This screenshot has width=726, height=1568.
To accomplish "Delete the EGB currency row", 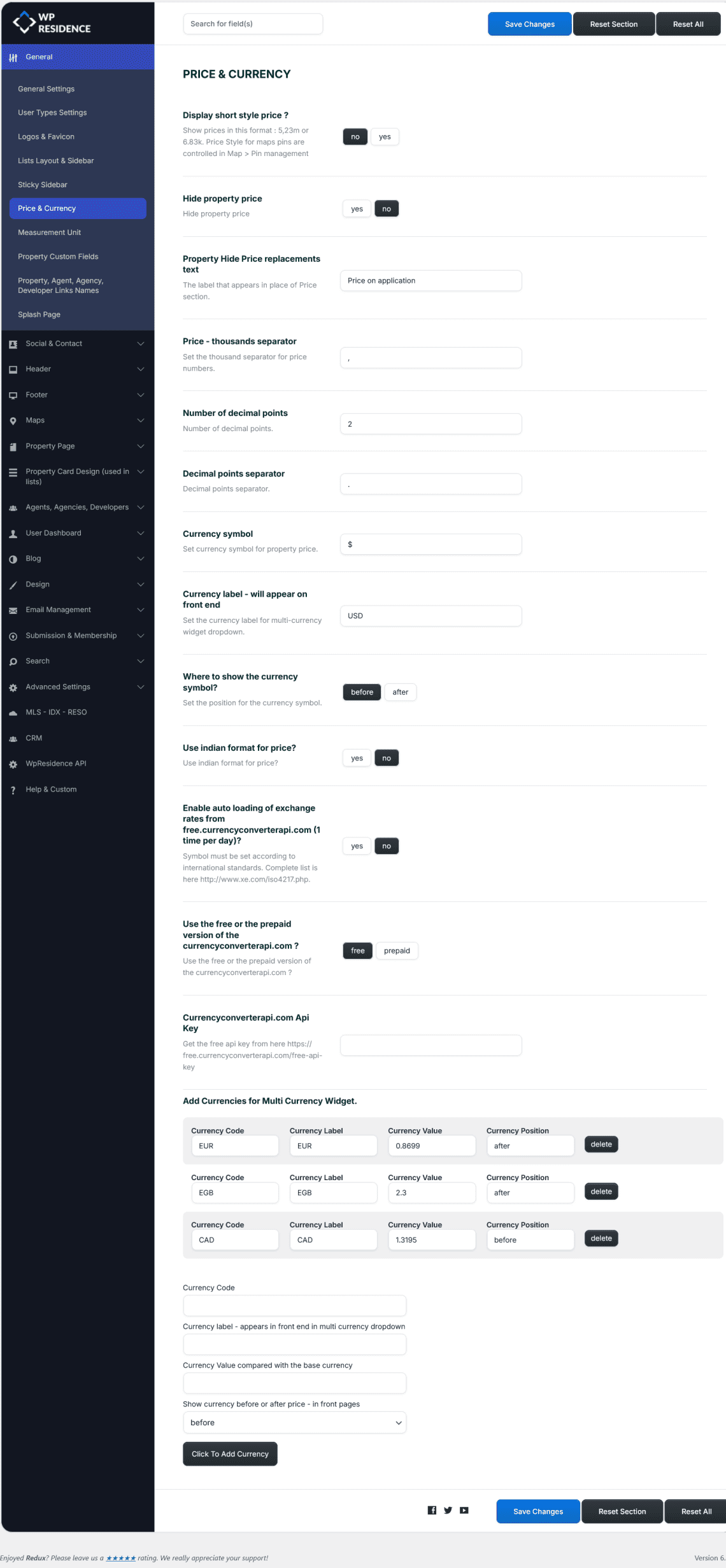I will [601, 1192].
